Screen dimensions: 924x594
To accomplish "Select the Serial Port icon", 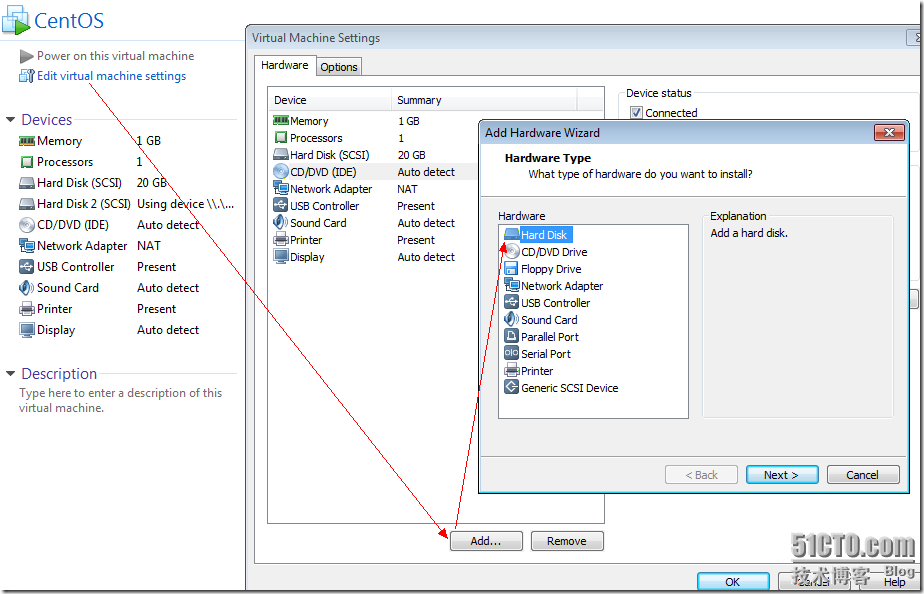I will pyautogui.click(x=512, y=354).
